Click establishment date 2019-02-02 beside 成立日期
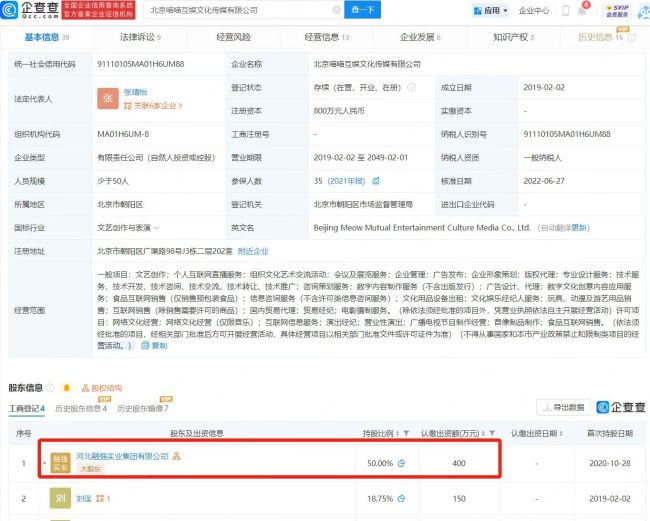The height and width of the screenshot is (521, 650). point(544,87)
